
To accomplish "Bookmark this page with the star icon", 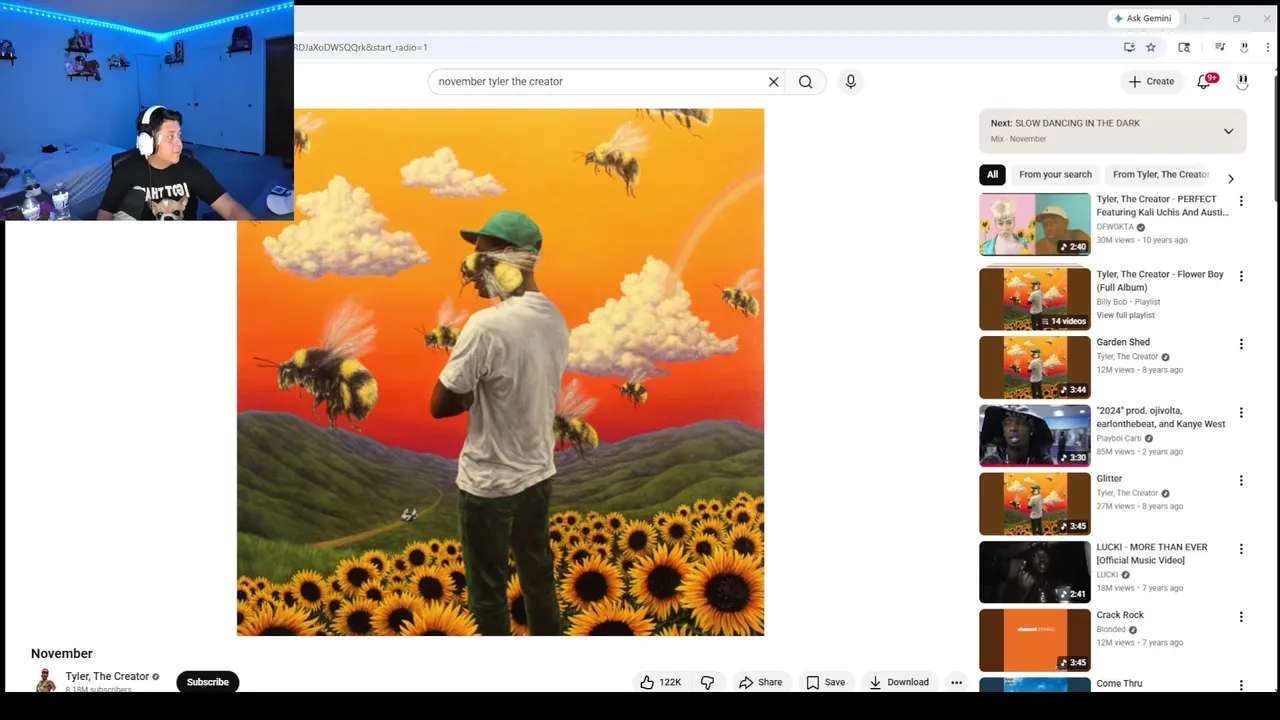I will pos(1151,47).
